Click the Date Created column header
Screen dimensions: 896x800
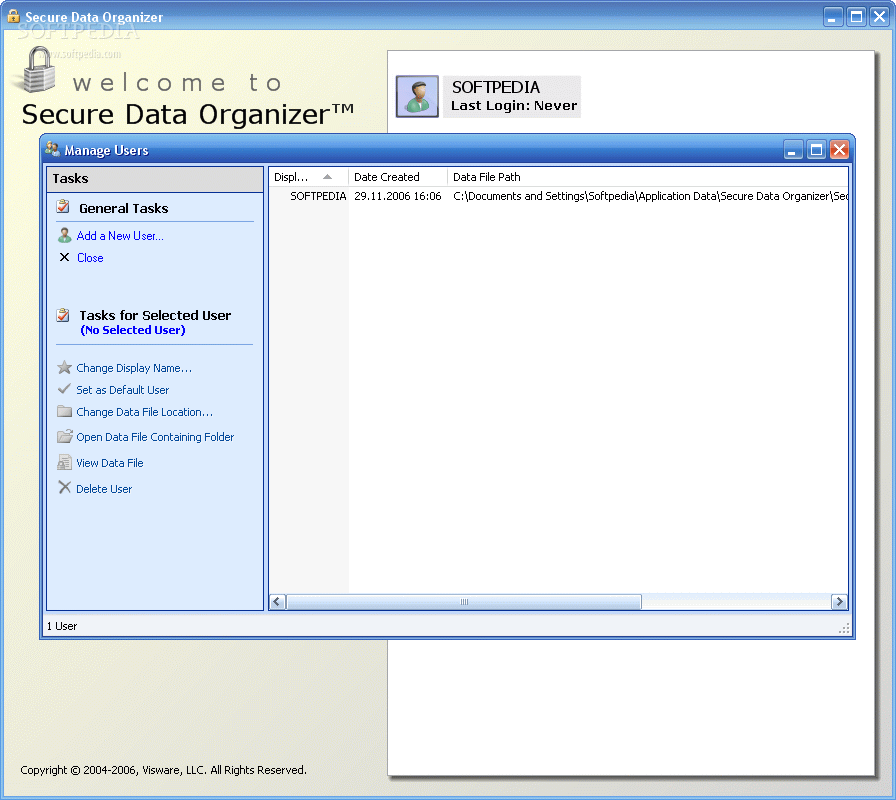click(398, 177)
